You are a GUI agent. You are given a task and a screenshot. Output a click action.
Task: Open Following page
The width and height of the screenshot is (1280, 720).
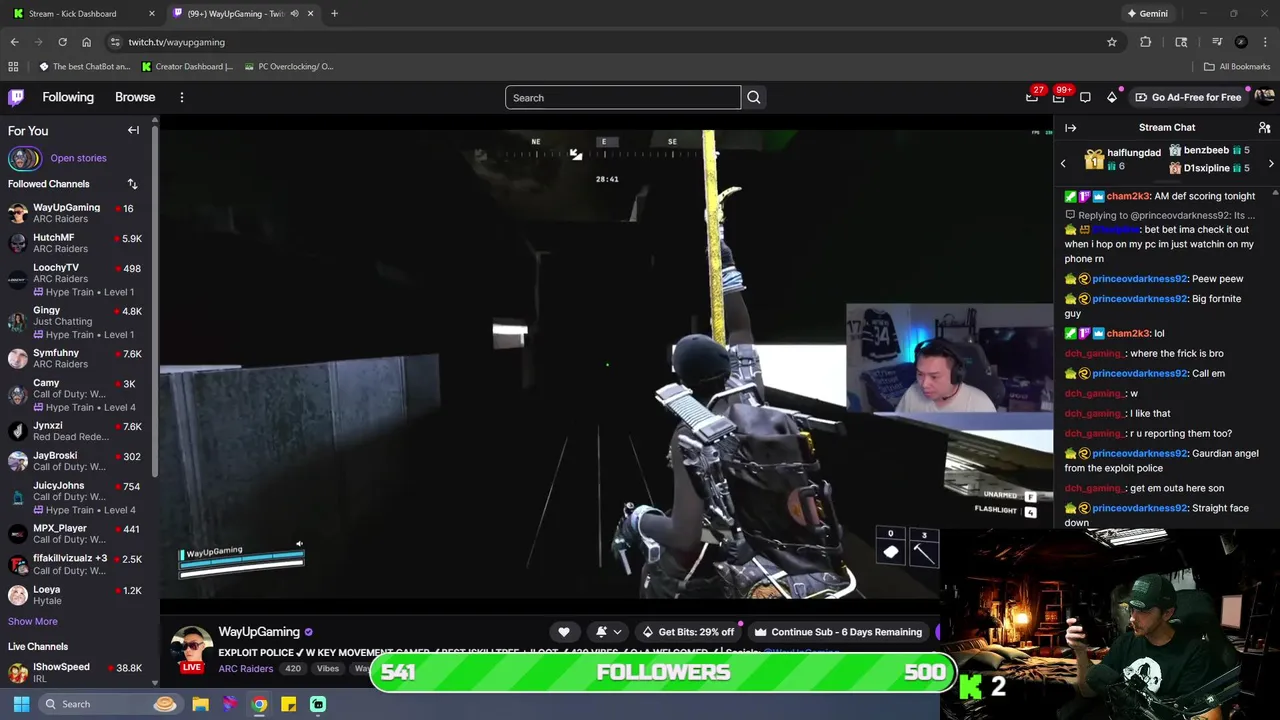coord(68,97)
